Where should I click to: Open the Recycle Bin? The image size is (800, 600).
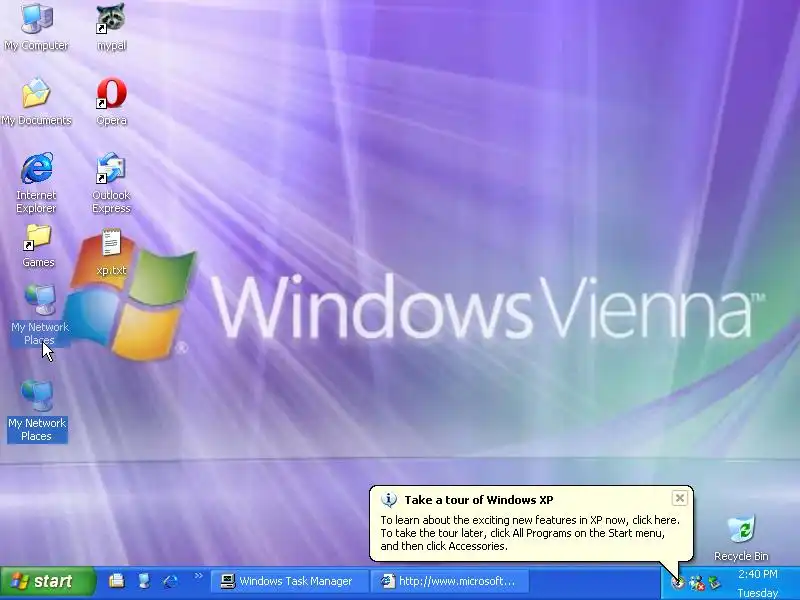click(x=741, y=539)
